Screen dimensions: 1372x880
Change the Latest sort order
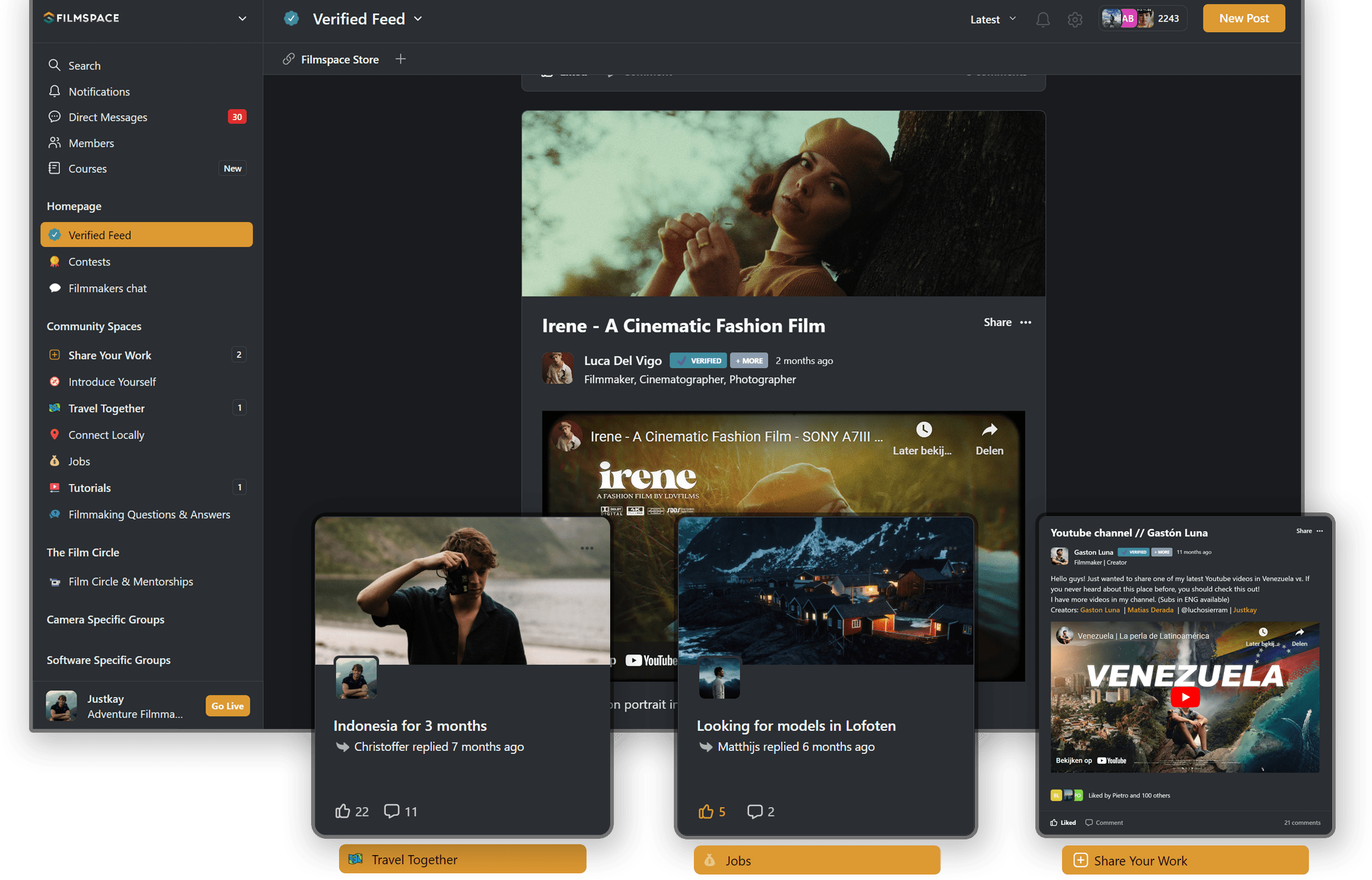(993, 19)
